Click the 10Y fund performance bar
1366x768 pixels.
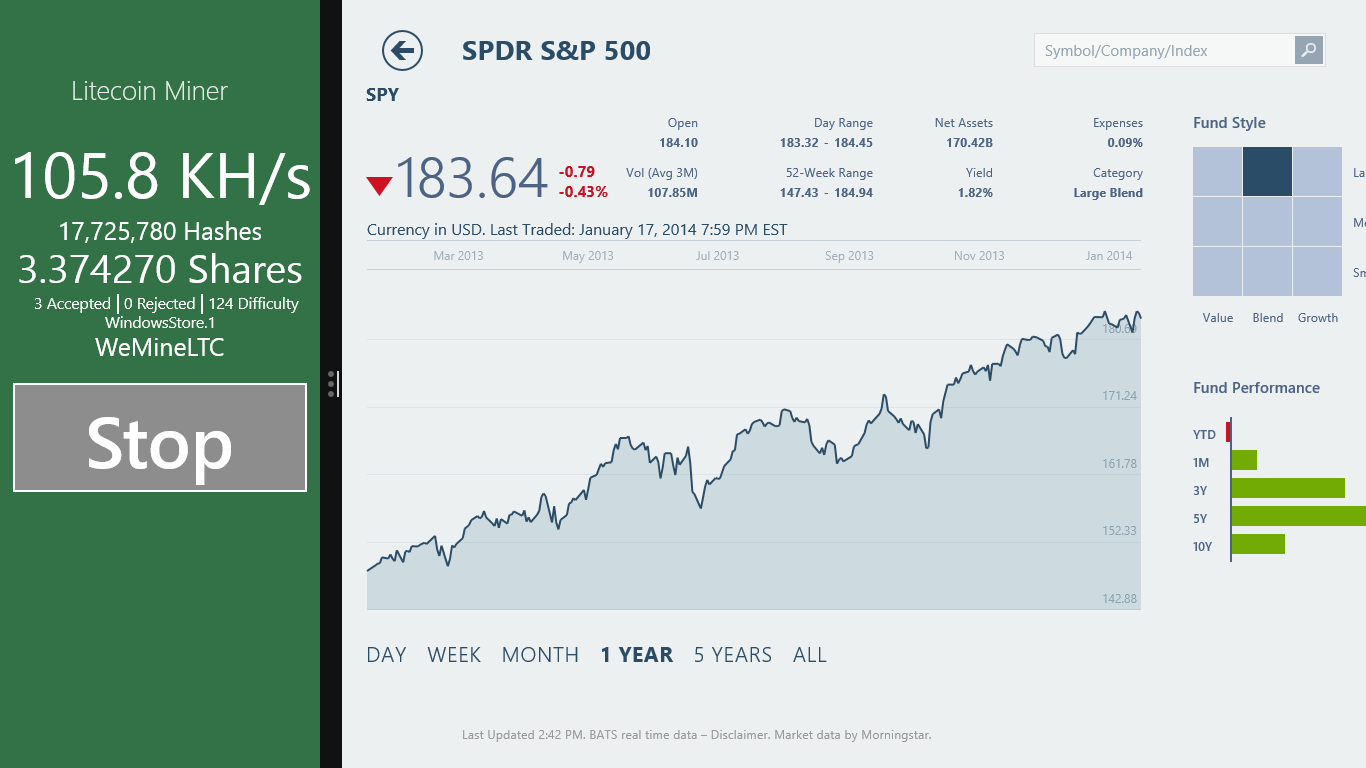click(1258, 544)
